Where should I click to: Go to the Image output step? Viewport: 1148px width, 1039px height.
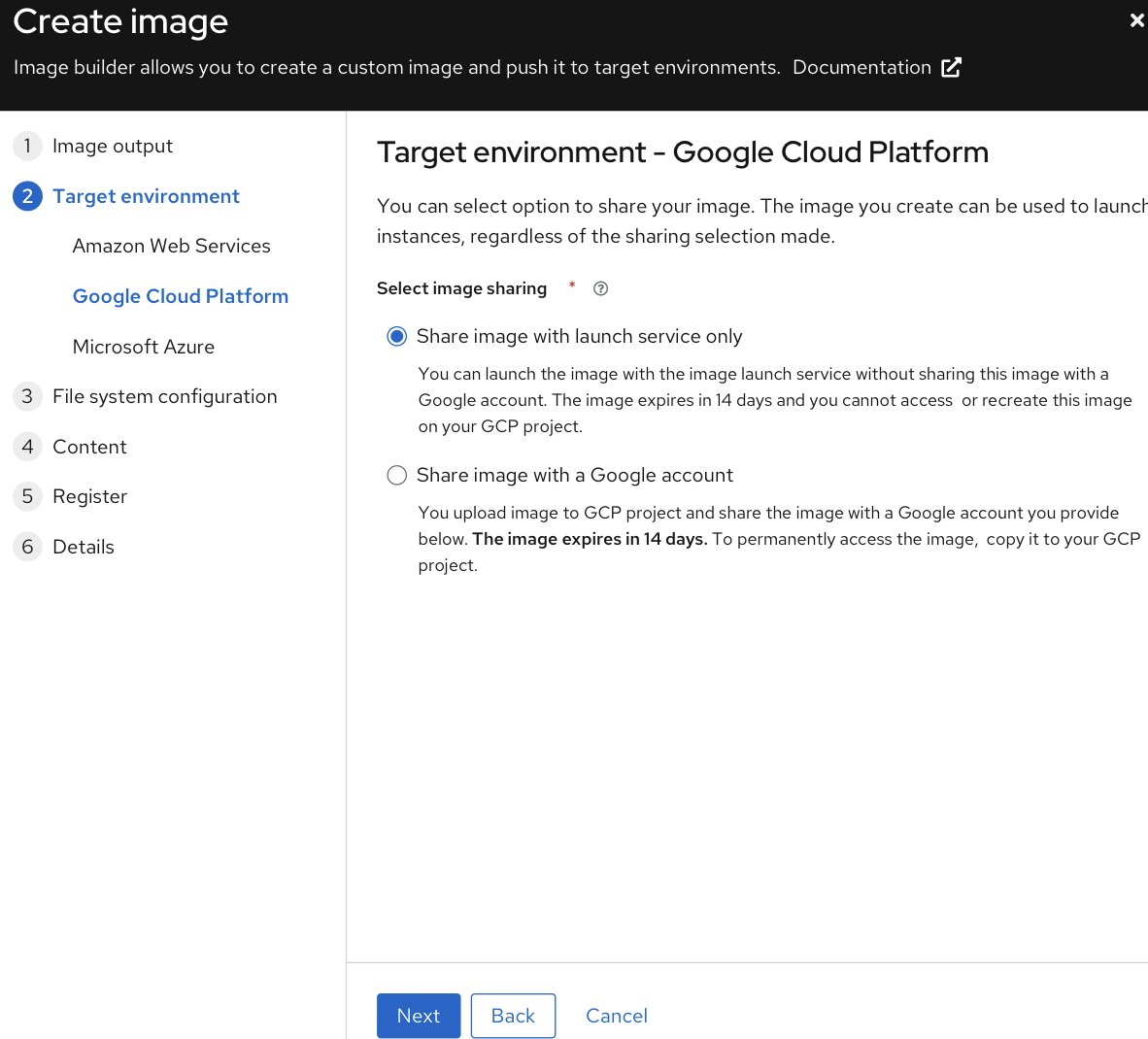112,146
